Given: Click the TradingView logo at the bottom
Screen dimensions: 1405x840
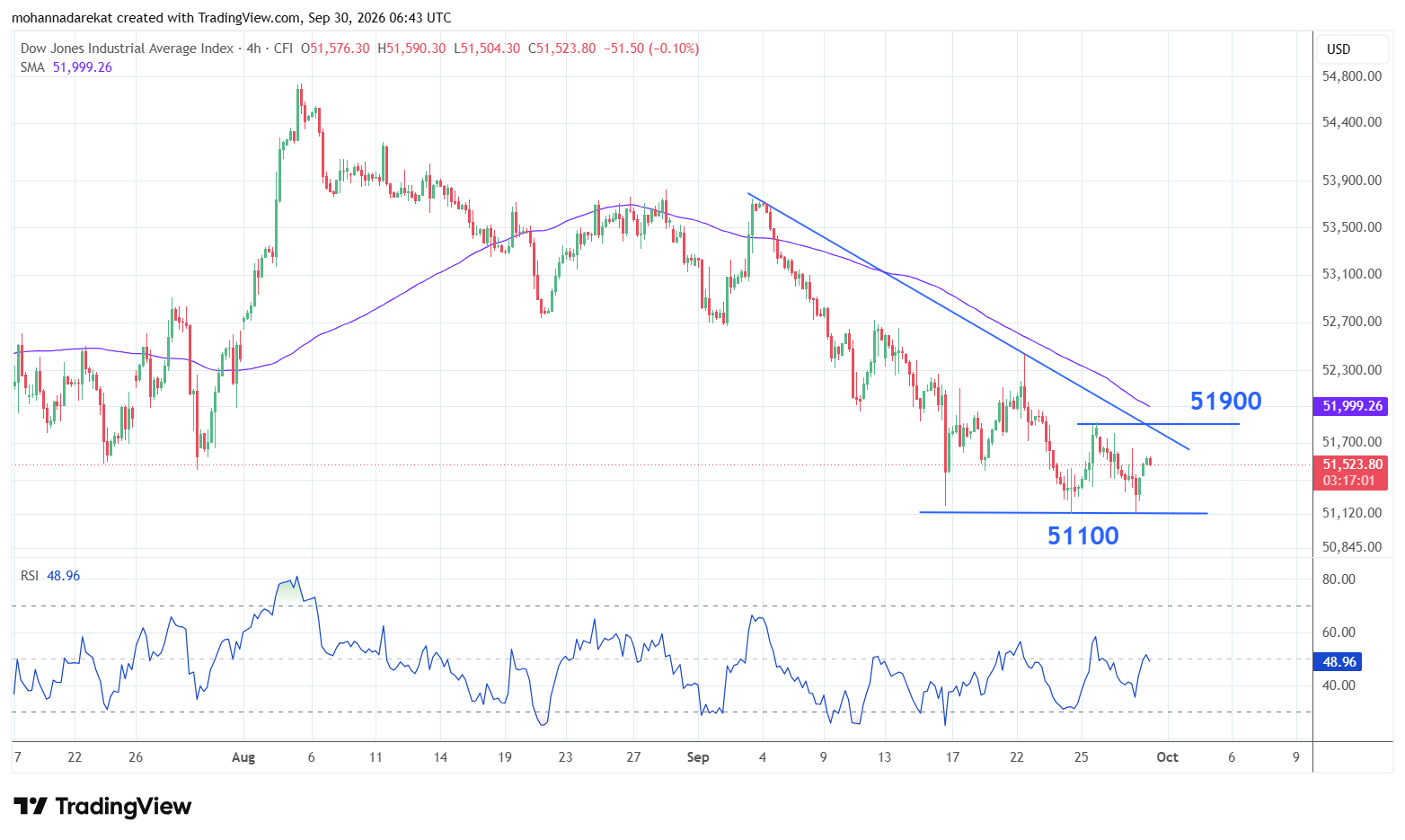Looking at the screenshot, I should [102, 806].
